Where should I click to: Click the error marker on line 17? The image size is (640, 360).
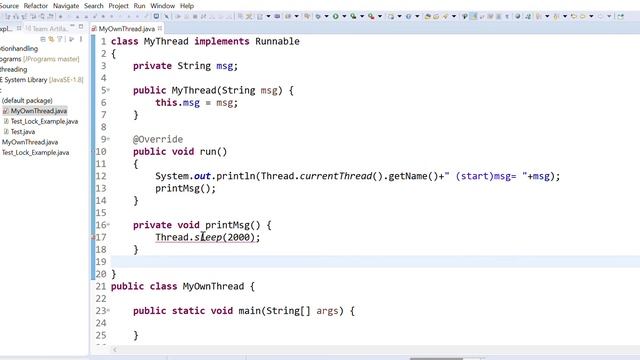tap(93, 237)
